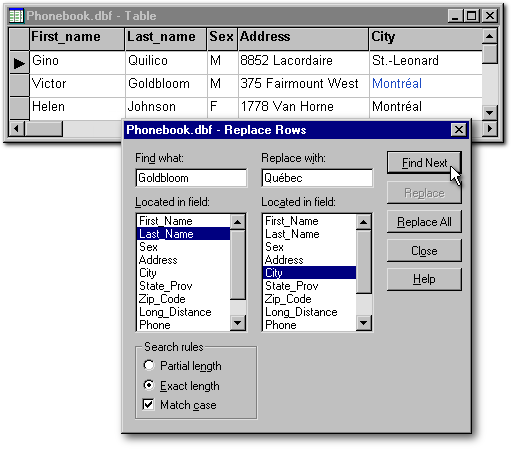Click the table's vertical scrollbar up arrow

click(x=489, y=36)
